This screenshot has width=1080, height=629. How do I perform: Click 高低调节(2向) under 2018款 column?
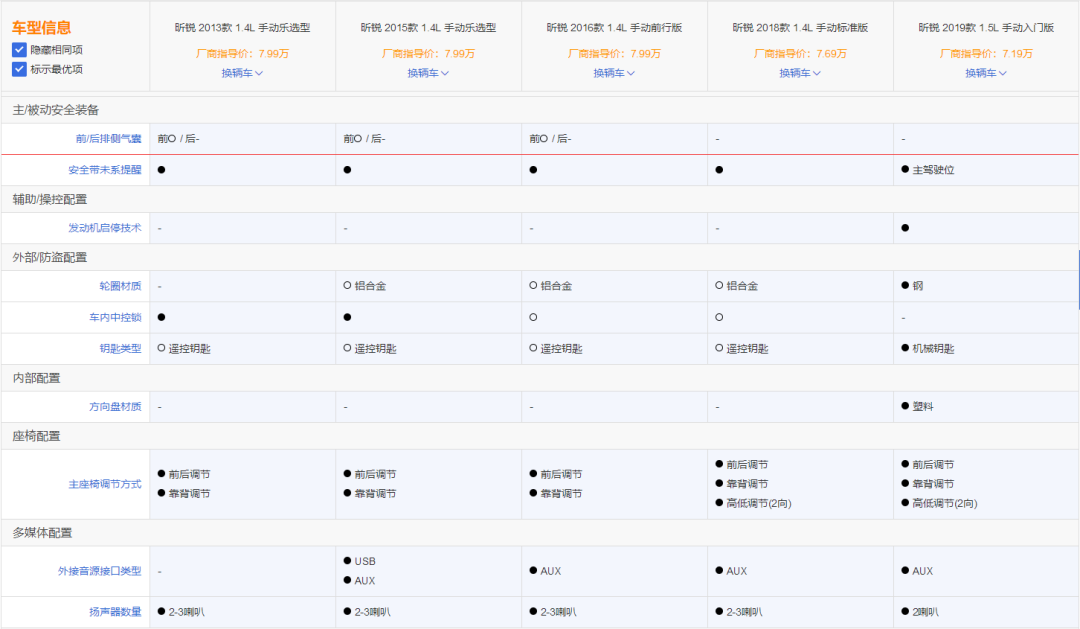(x=758, y=504)
